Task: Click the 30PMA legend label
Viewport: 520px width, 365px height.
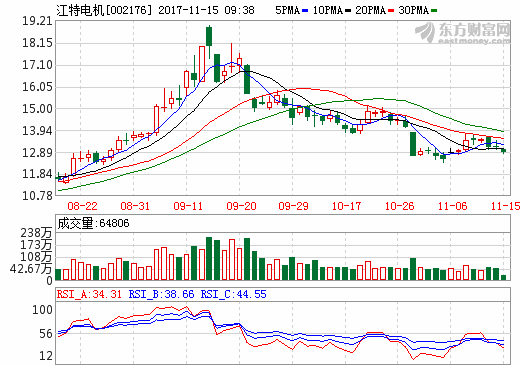Action: coord(413,10)
